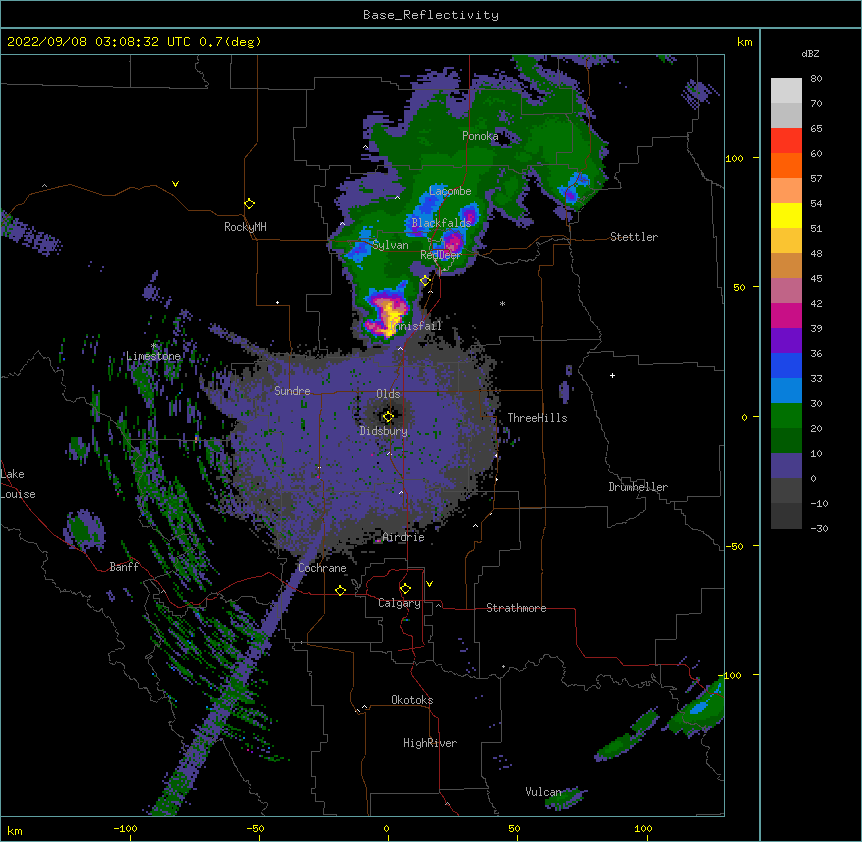Click the yellow marker near RockyMH
The height and width of the screenshot is (842, 862).
pyautogui.click(x=250, y=203)
